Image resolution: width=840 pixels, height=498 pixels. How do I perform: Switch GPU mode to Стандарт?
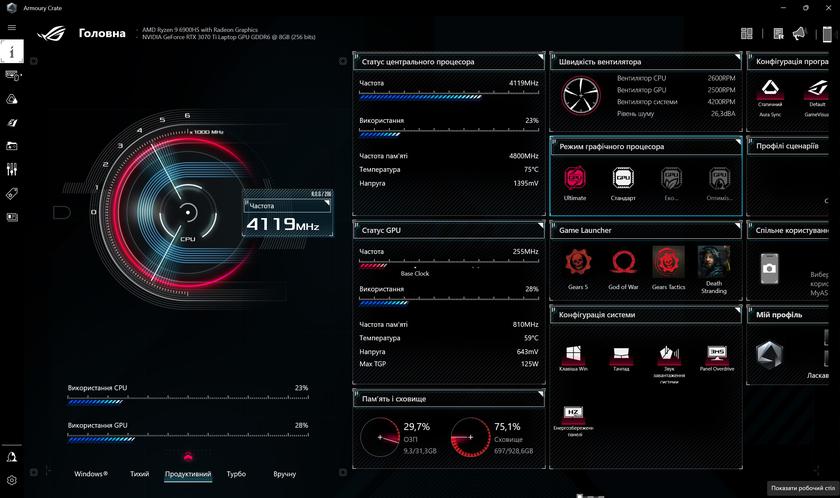623,180
